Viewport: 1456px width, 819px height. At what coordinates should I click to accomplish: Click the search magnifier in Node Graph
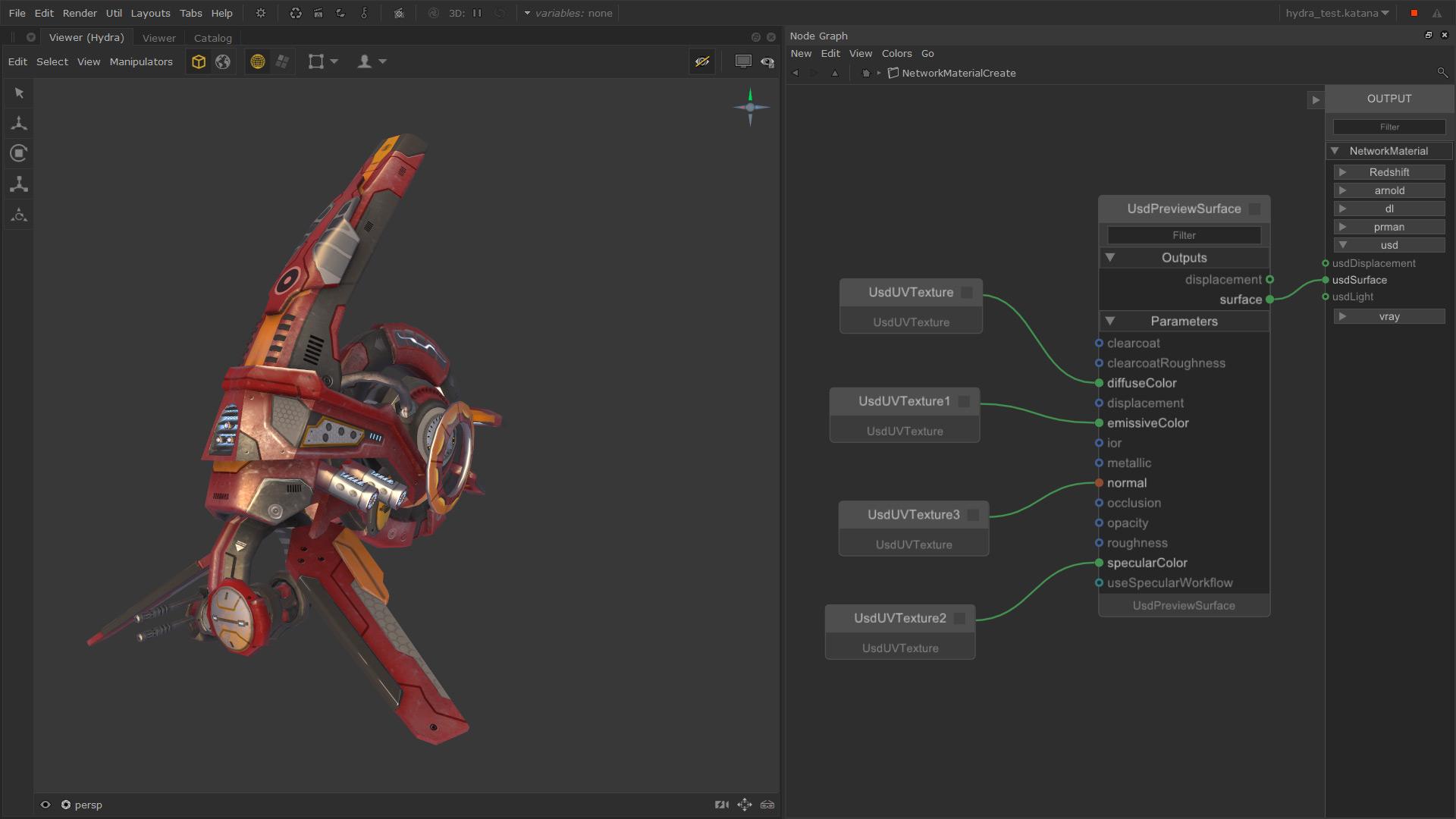[1442, 73]
